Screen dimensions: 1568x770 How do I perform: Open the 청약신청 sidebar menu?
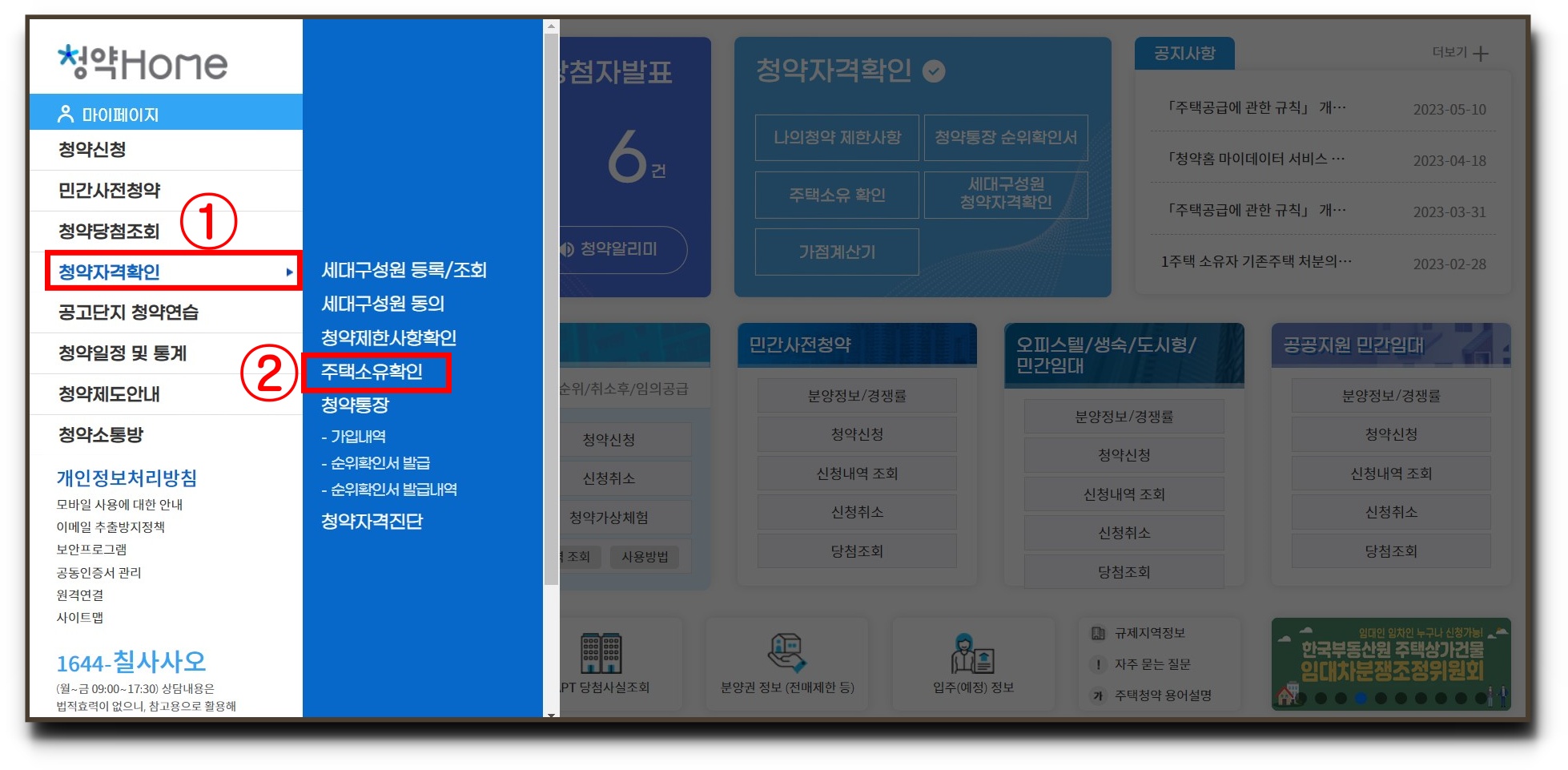click(92, 149)
